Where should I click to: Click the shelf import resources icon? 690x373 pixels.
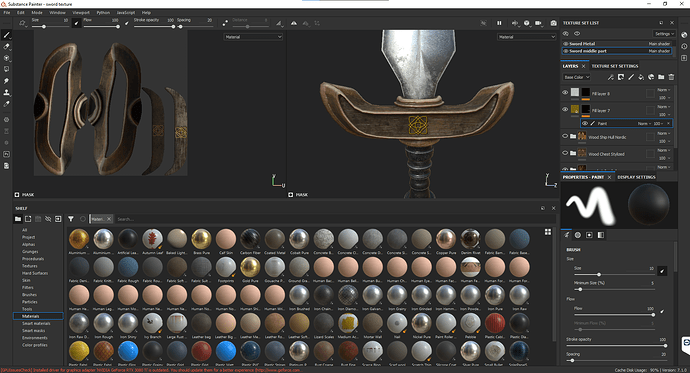pyautogui.click(x=58, y=219)
